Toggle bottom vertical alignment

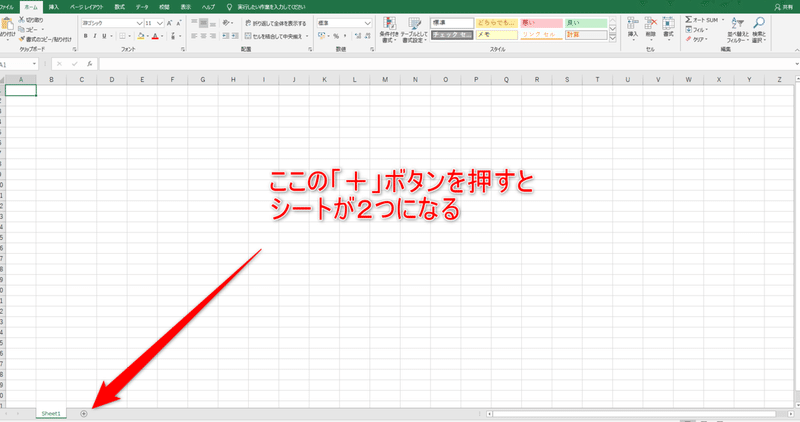[213, 23]
